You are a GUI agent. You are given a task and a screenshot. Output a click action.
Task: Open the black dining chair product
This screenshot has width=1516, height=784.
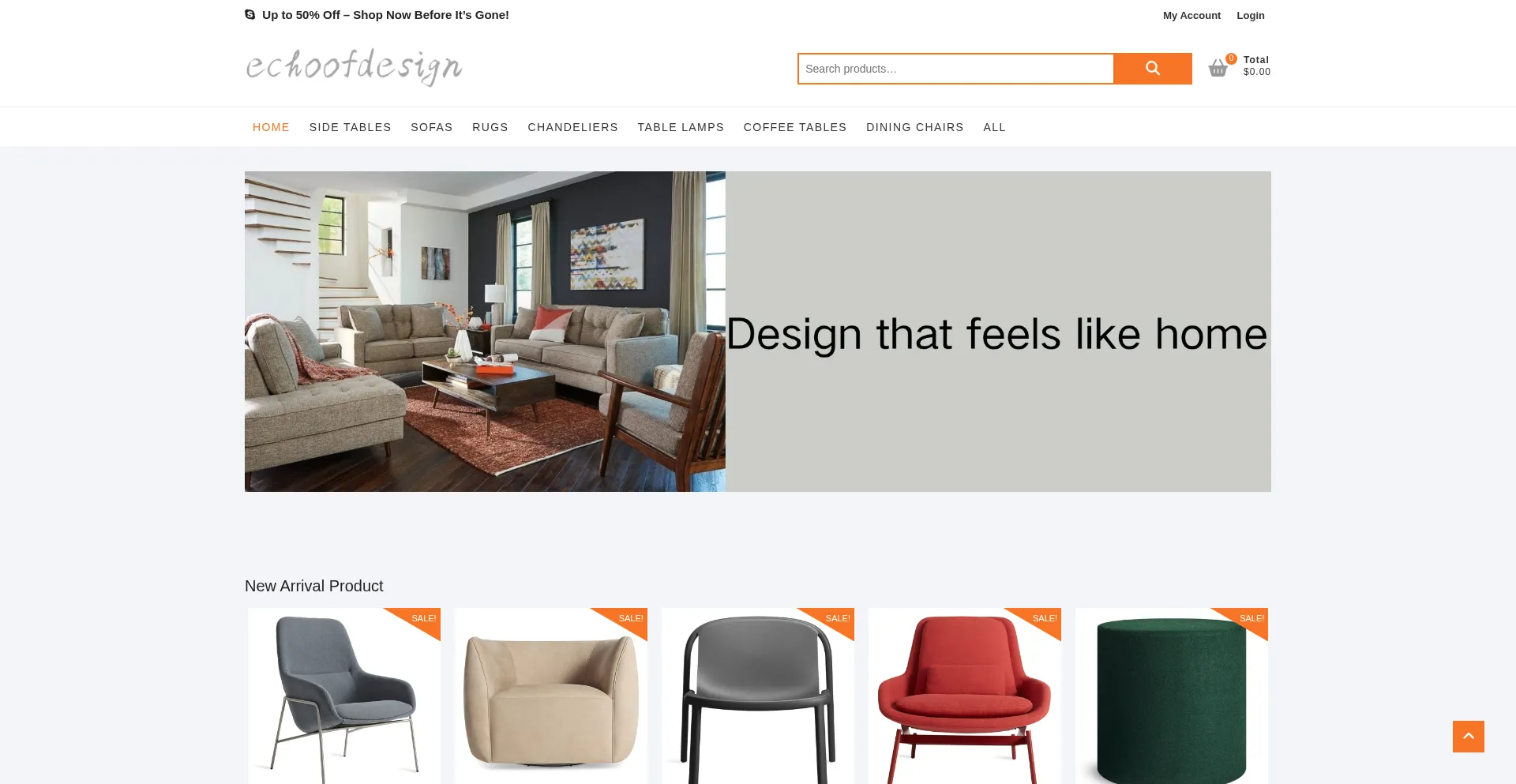(758, 696)
